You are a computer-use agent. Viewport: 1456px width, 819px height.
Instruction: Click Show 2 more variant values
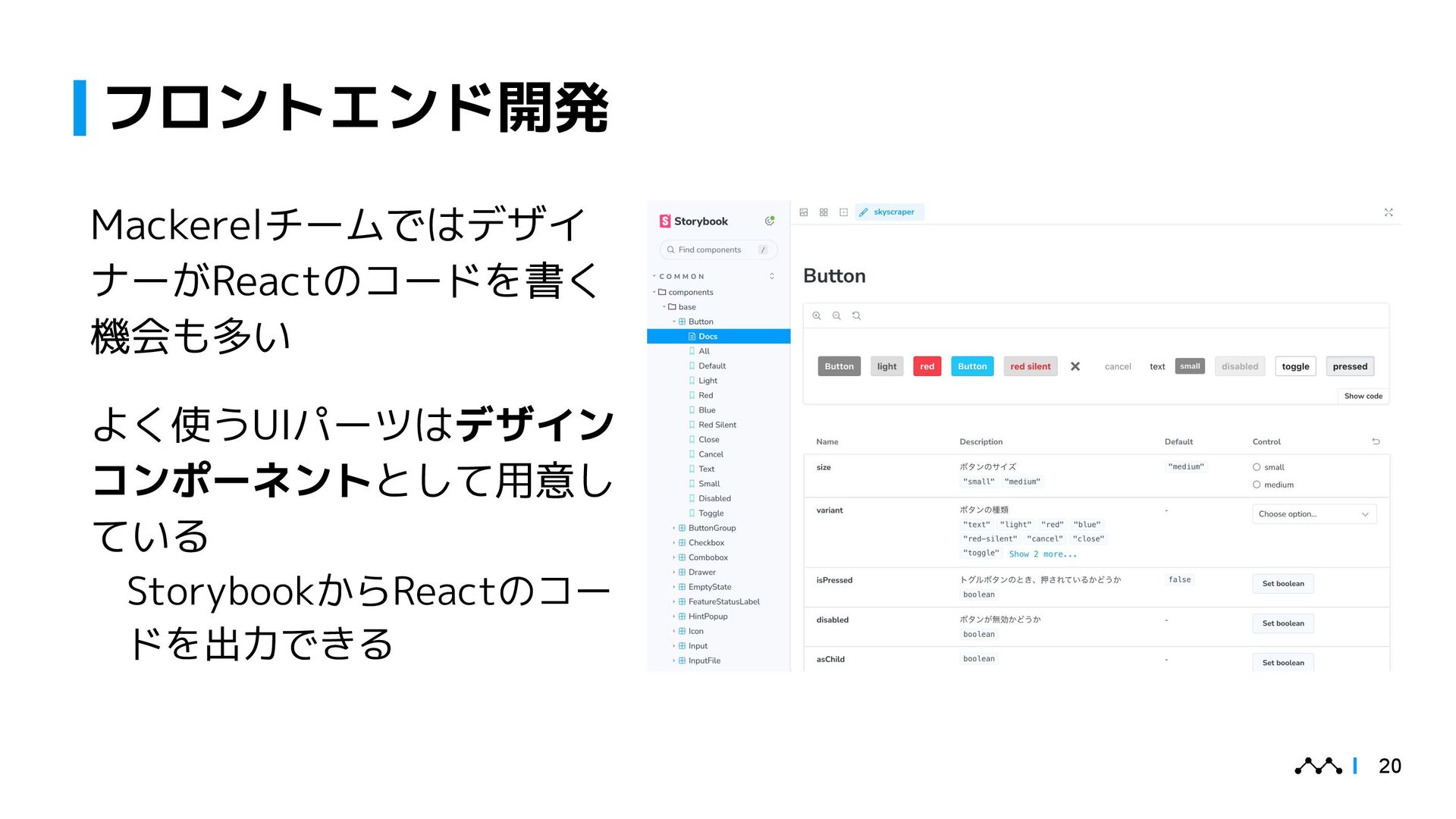click(x=1043, y=554)
